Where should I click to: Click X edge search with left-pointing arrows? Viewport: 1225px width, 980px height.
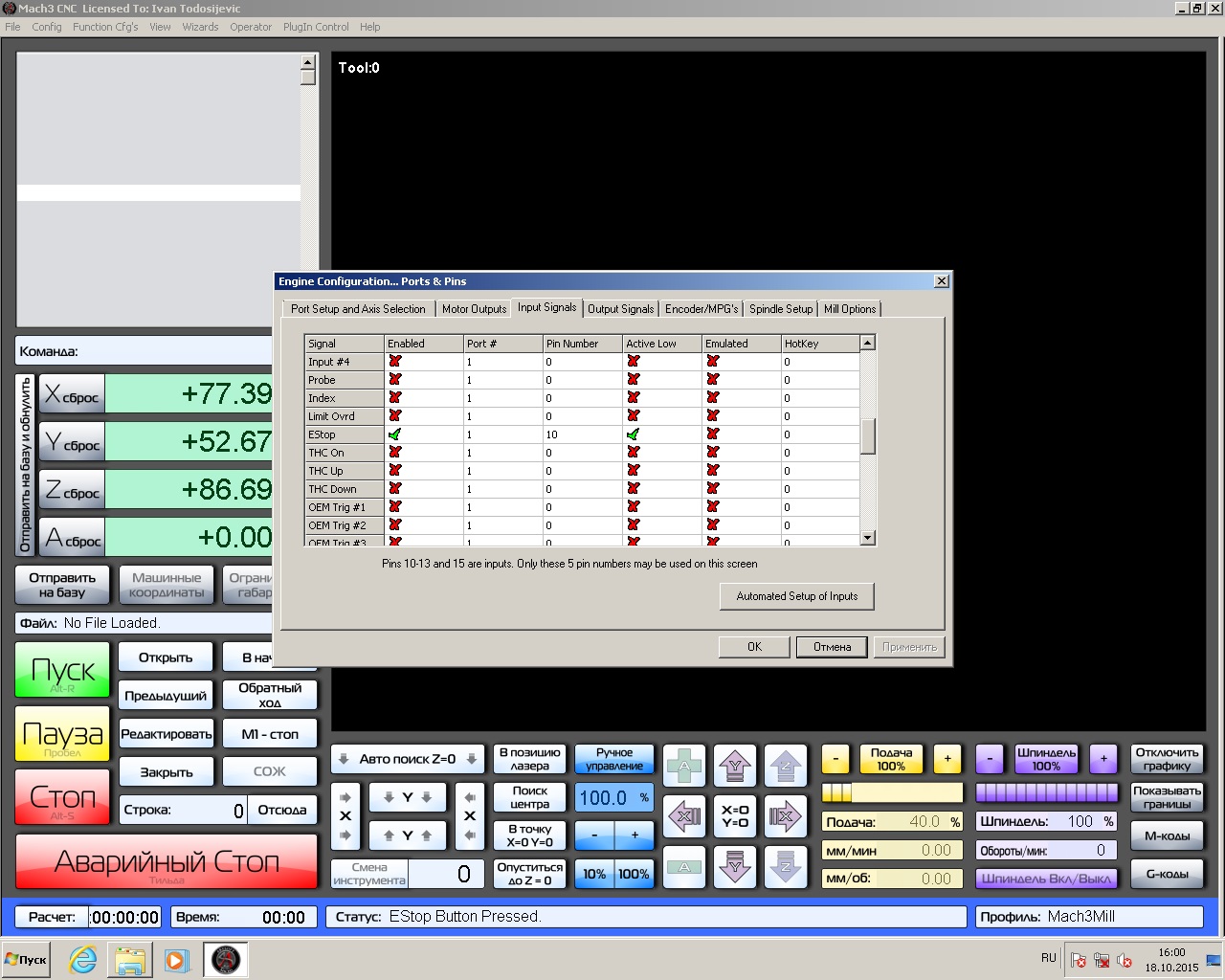pos(469,816)
